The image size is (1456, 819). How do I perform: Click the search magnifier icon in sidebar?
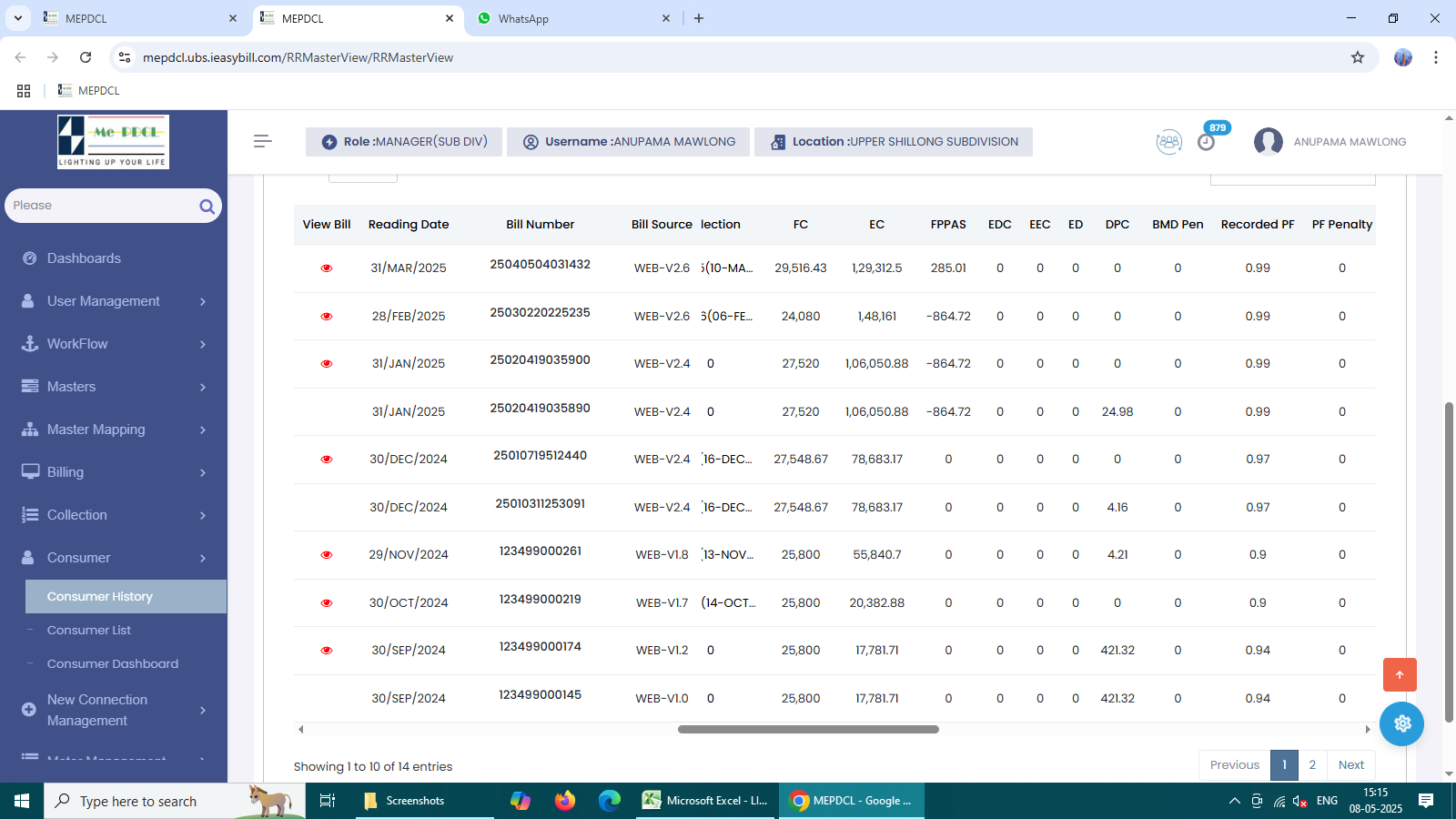207,207
